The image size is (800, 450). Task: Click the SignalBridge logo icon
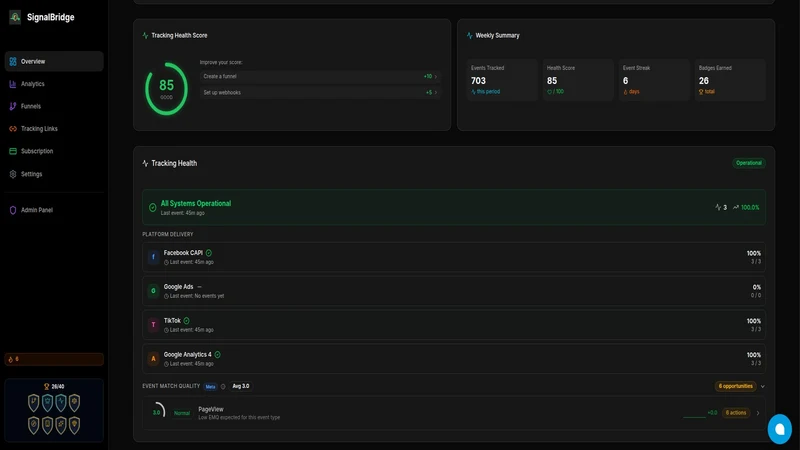click(x=15, y=17)
